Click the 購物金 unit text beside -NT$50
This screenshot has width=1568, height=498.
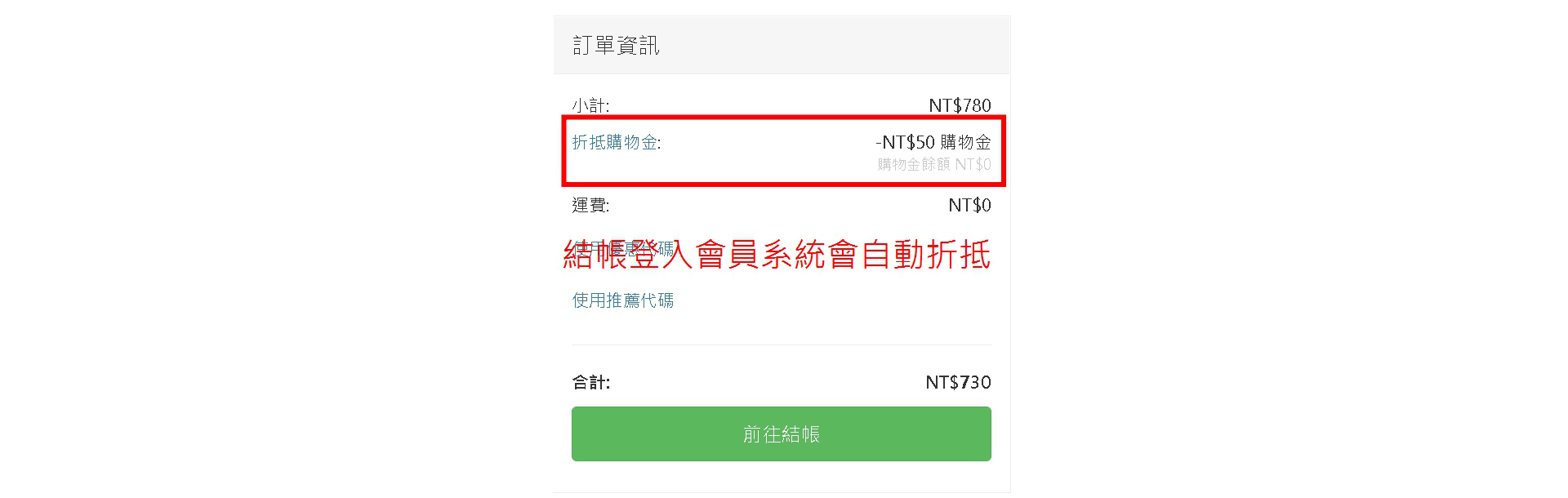tap(965, 142)
